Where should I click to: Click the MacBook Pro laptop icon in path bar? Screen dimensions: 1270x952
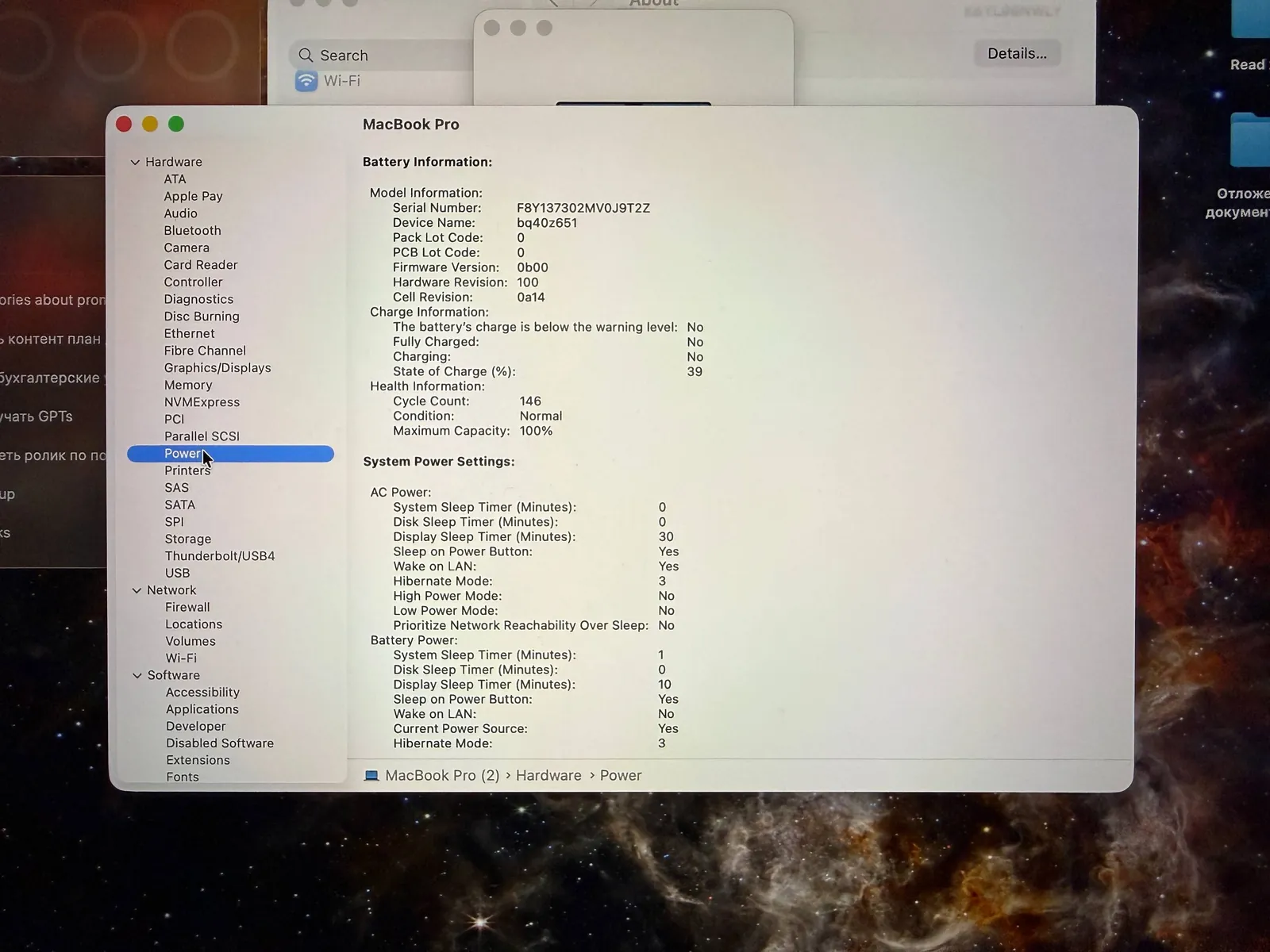click(371, 776)
